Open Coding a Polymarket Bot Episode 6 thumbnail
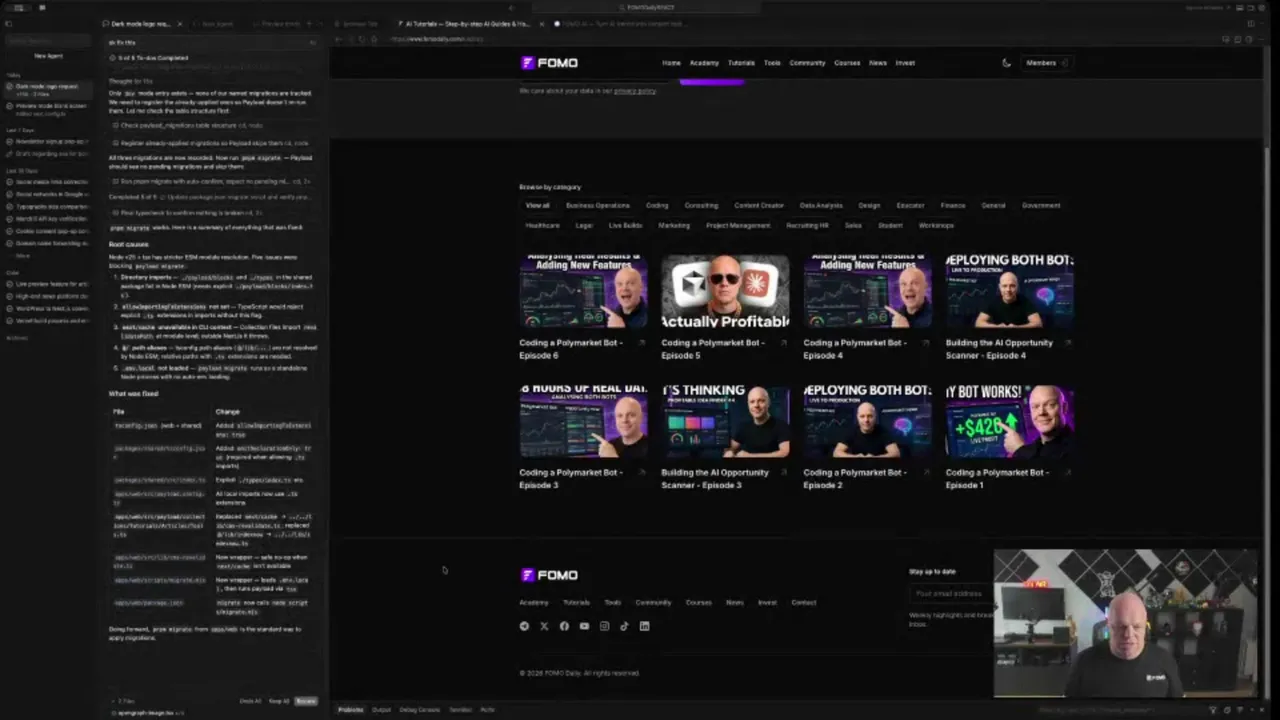 pos(584,291)
